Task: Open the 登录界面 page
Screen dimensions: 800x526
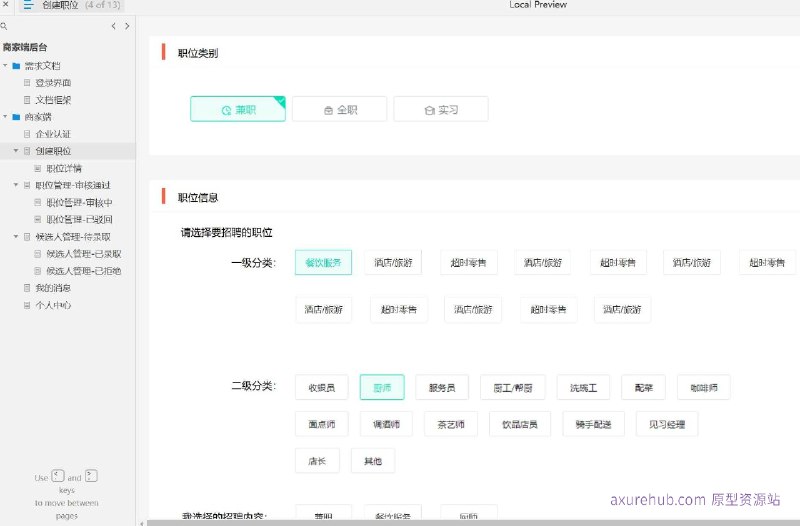Action: pyautogui.click(x=53, y=83)
